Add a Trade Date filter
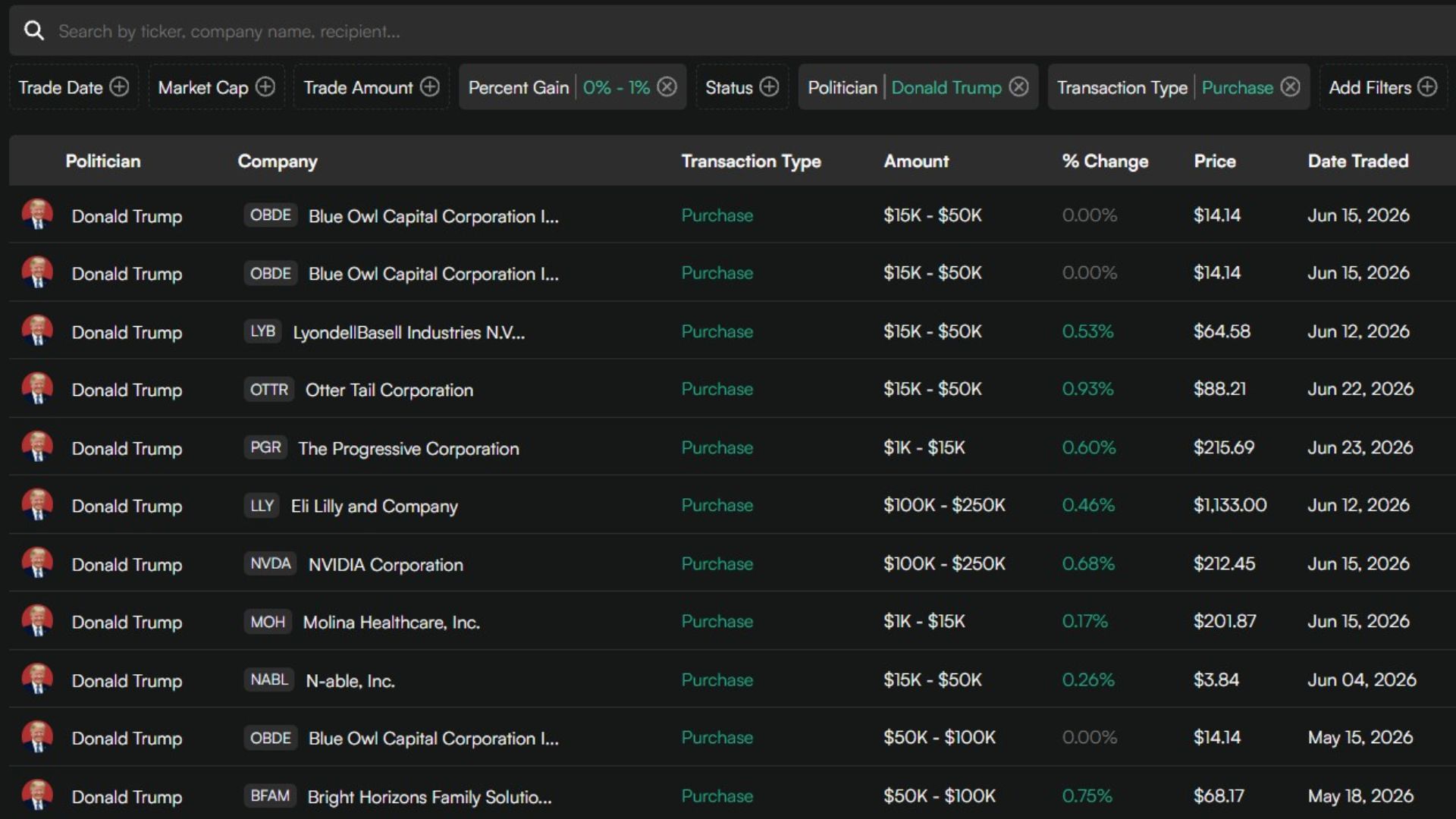1456x819 pixels. click(x=74, y=87)
